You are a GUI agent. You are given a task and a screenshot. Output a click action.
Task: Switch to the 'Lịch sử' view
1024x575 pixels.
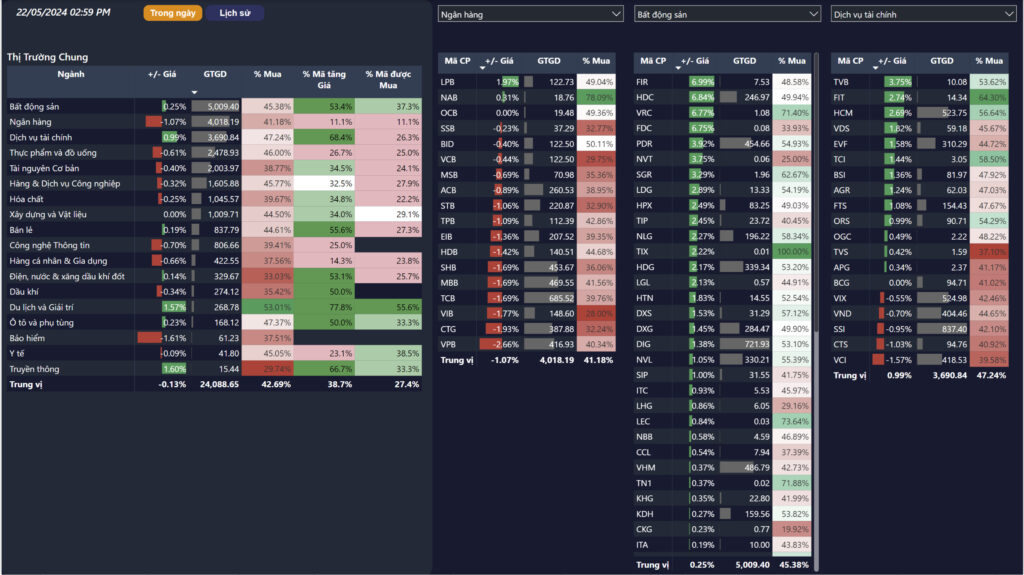(235, 13)
